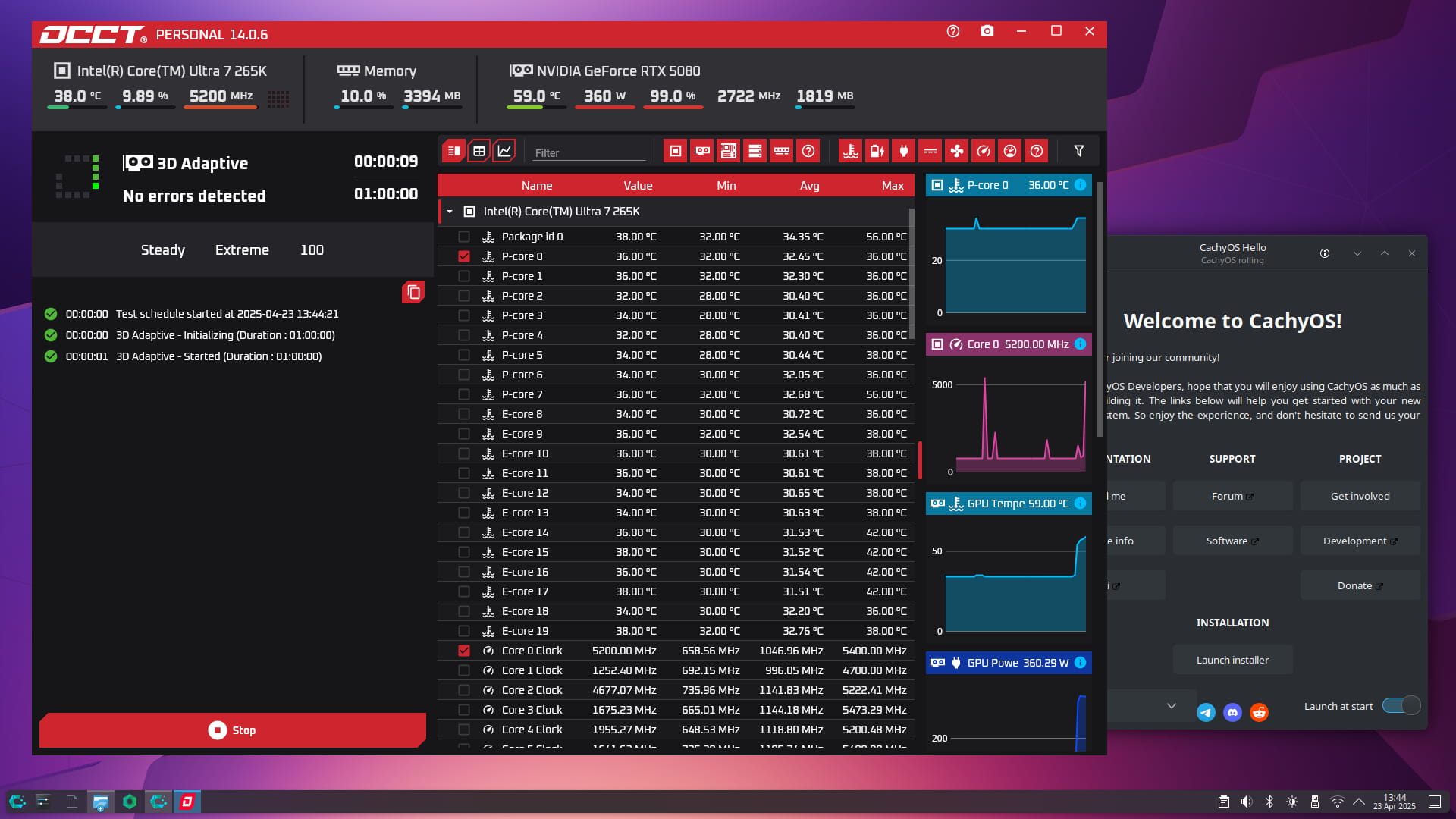
Task: Click the Value column header
Action: point(638,186)
